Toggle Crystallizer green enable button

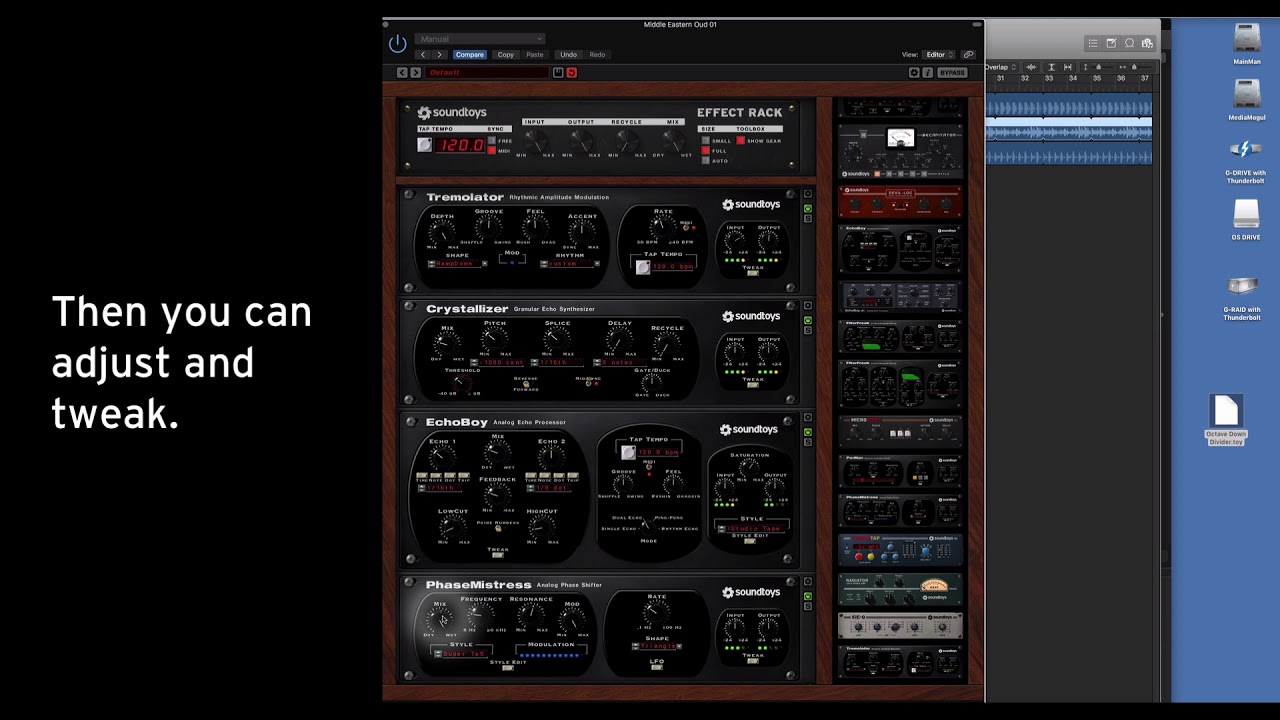(x=808, y=320)
